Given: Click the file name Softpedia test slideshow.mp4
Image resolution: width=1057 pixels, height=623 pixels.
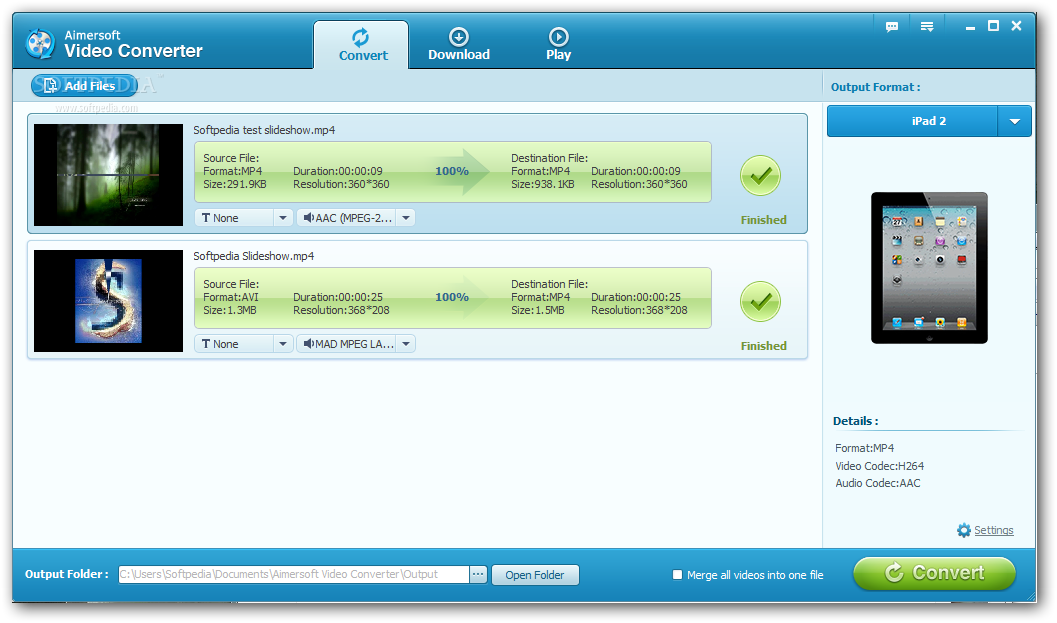Looking at the screenshot, I should 264,130.
